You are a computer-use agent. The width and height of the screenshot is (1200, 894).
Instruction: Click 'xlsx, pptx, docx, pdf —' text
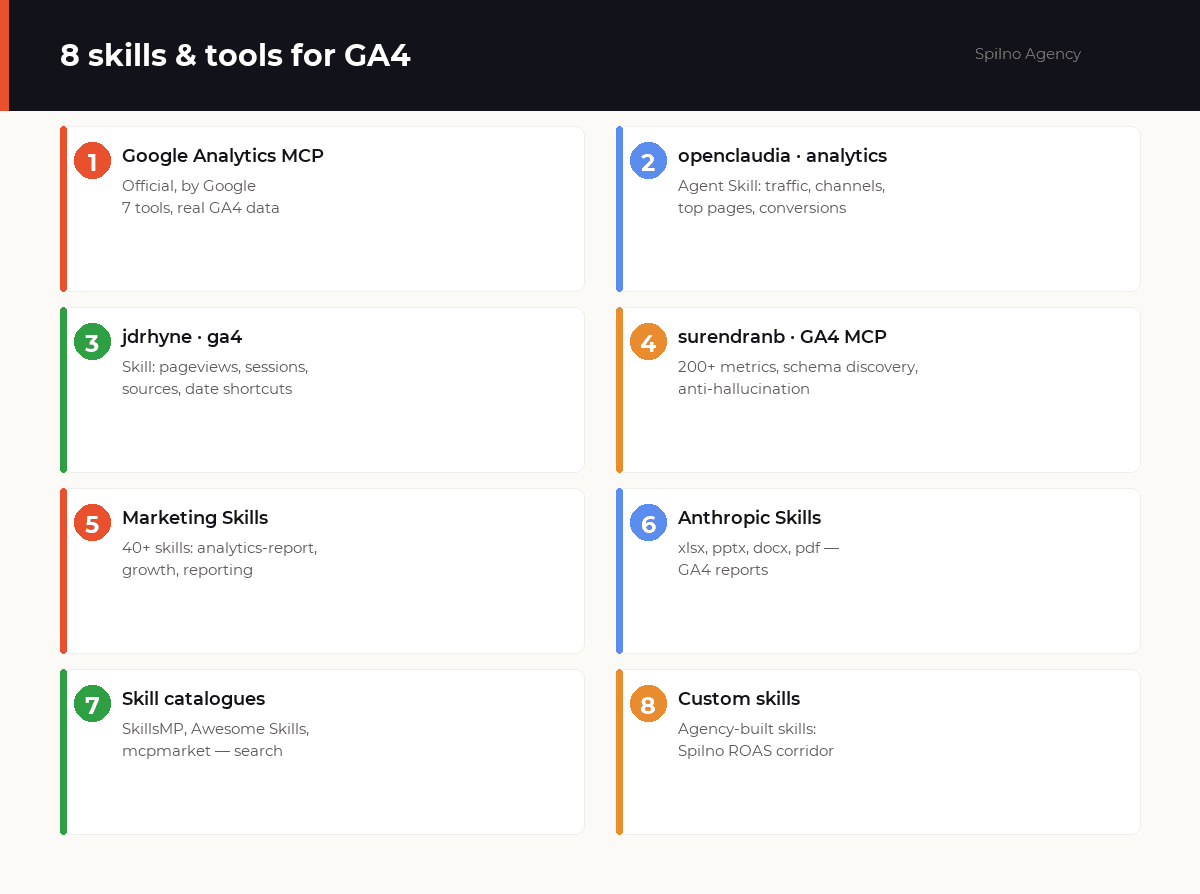pos(758,548)
